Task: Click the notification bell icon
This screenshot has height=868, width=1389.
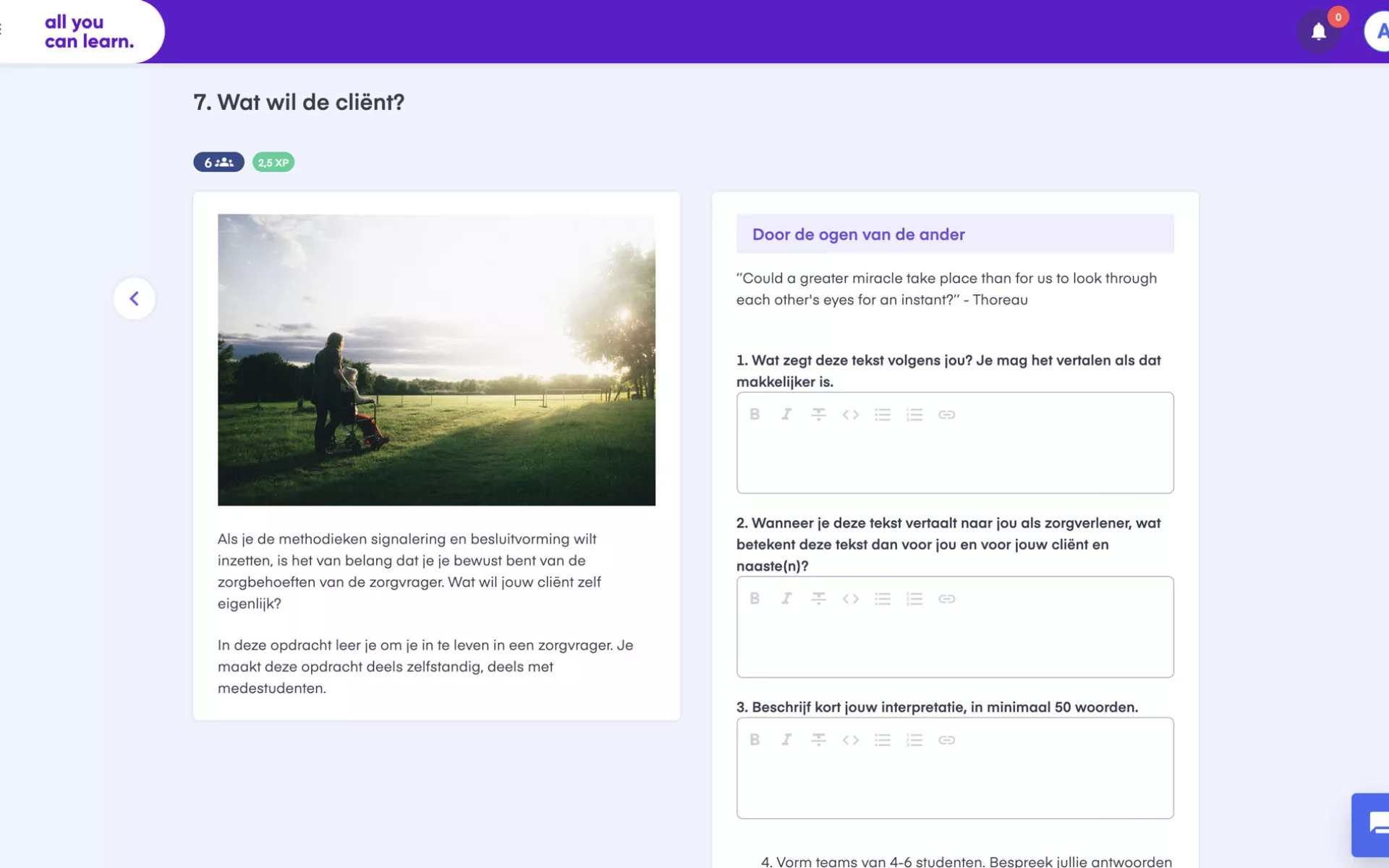Action: pyautogui.click(x=1318, y=32)
